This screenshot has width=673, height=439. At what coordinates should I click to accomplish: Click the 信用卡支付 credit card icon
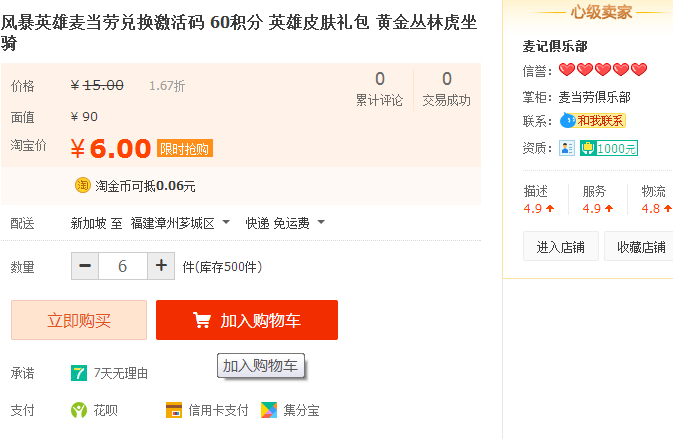click(x=174, y=410)
